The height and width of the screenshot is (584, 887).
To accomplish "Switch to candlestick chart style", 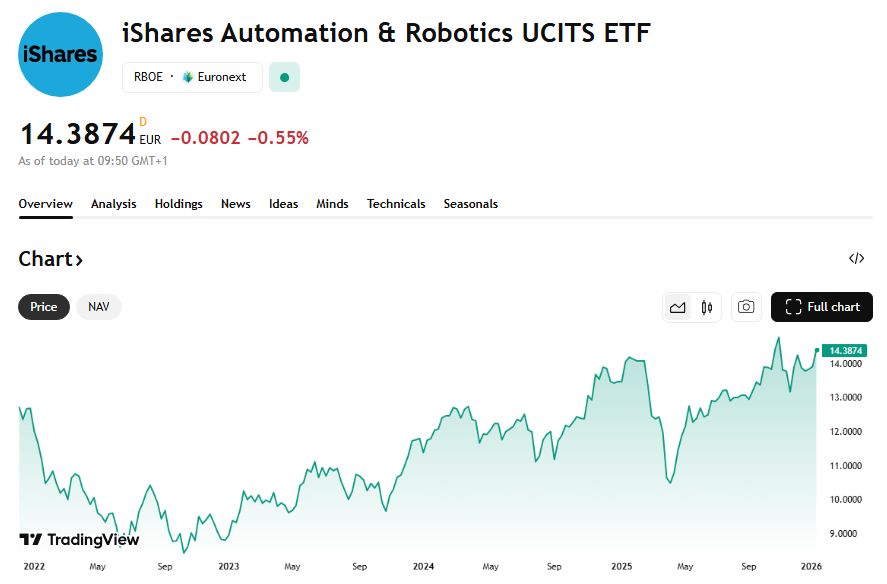I will 707,307.
